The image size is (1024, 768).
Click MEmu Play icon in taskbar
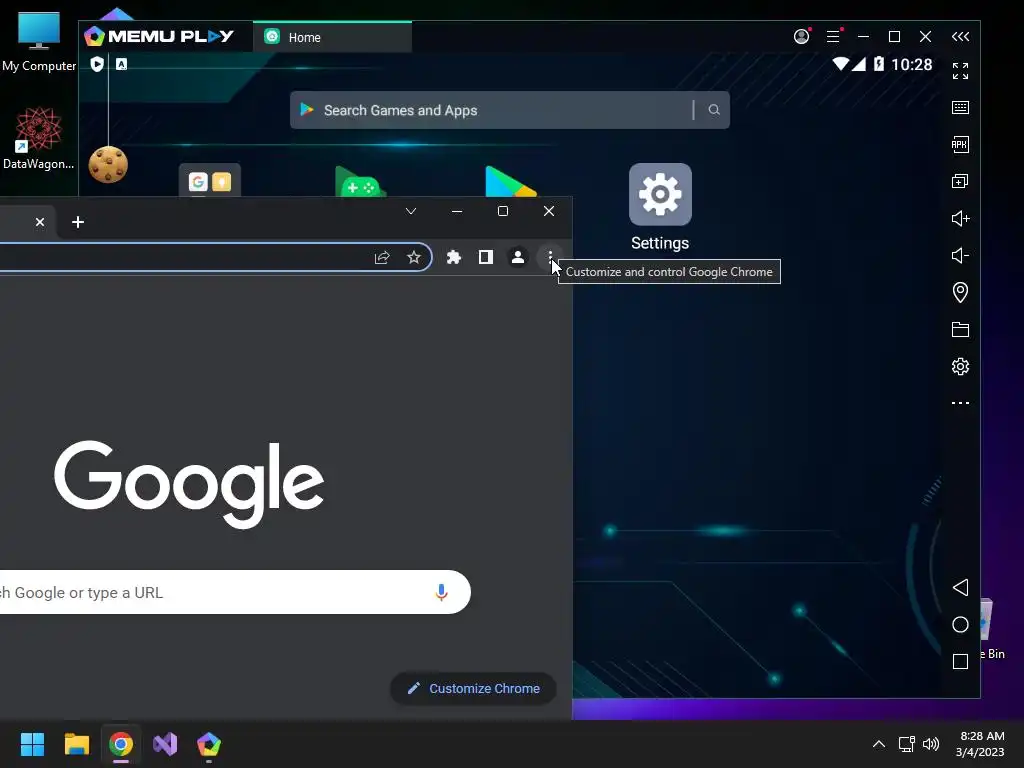209,744
